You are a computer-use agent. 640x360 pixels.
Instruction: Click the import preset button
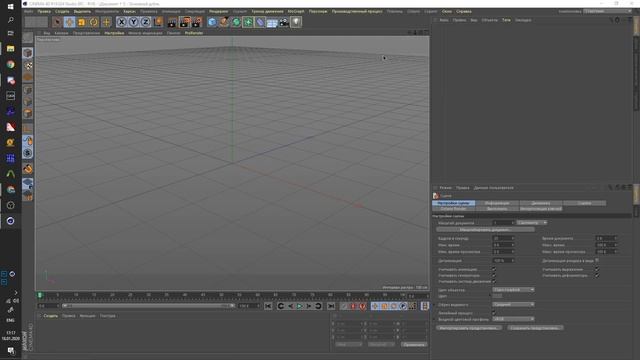(x=469, y=328)
